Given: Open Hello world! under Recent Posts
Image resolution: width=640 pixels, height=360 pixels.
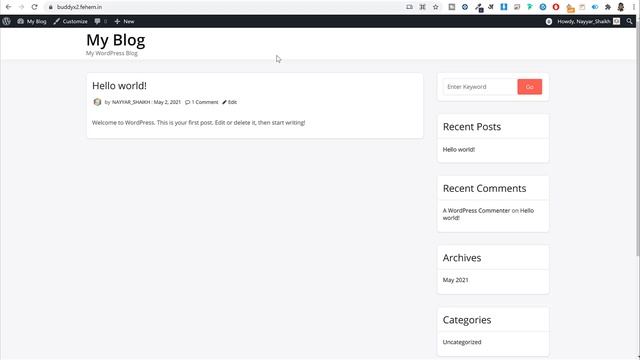Looking at the screenshot, I should pyautogui.click(x=459, y=149).
